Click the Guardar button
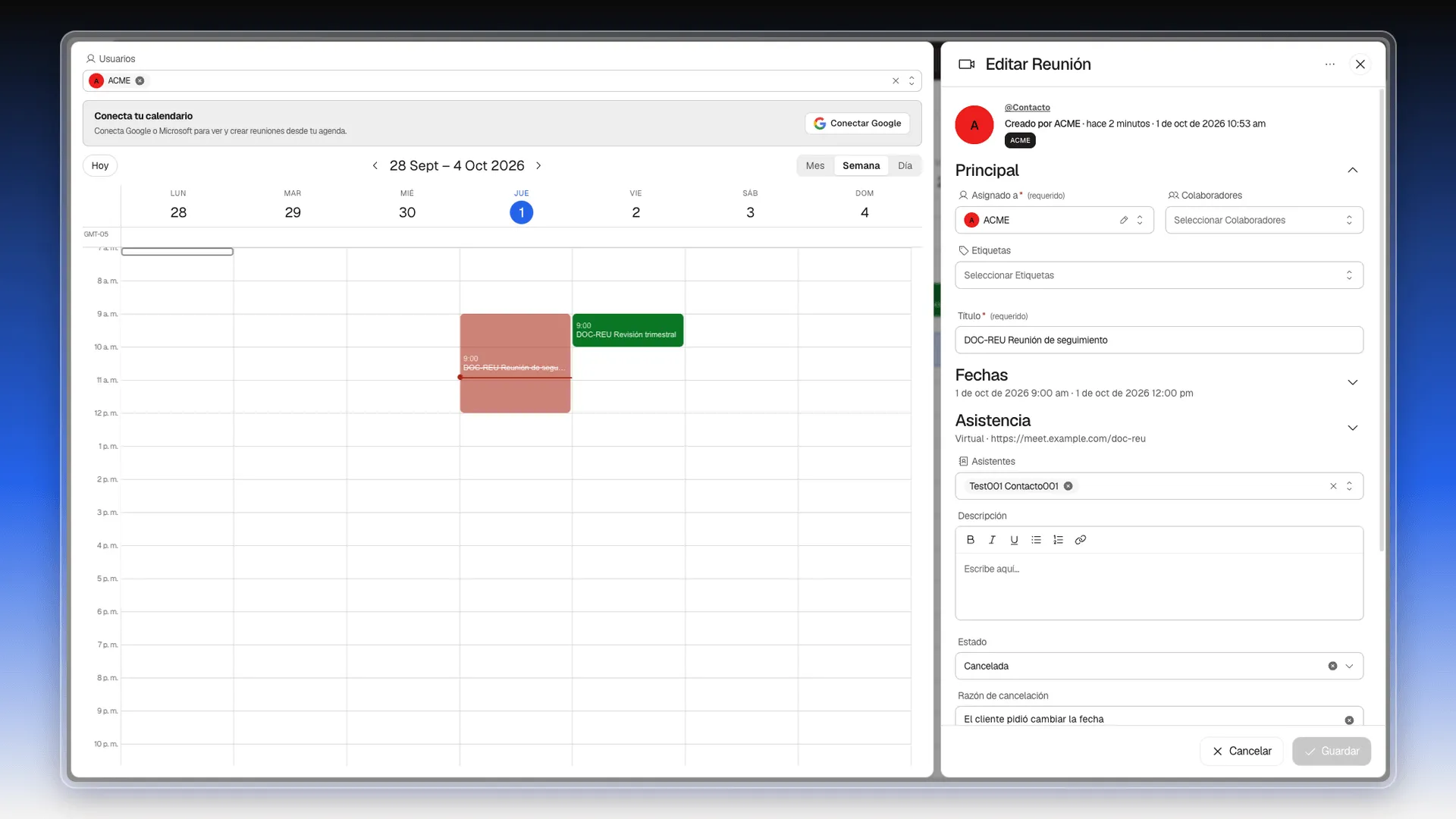 [x=1331, y=751]
